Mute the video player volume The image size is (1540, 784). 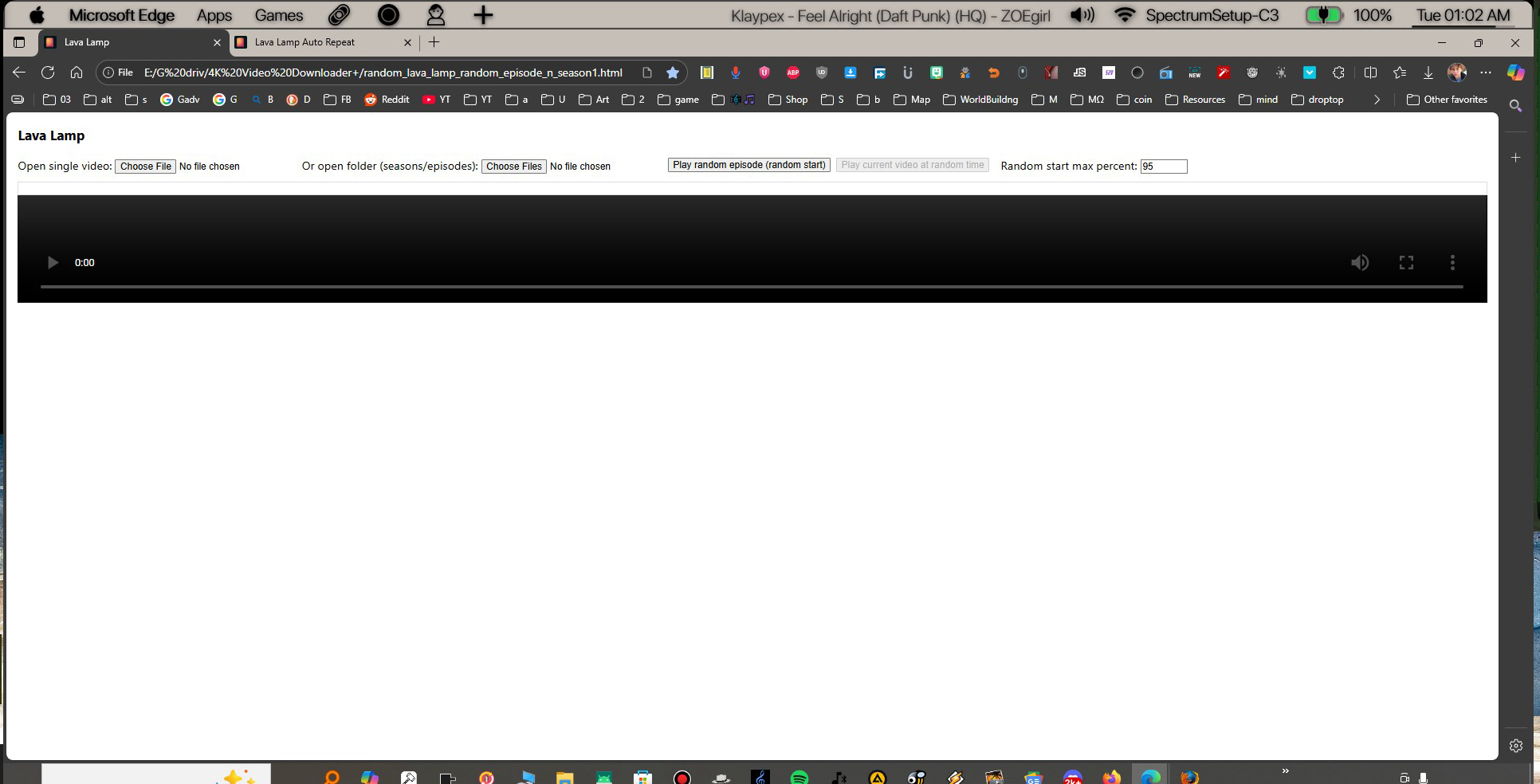click(1360, 263)
